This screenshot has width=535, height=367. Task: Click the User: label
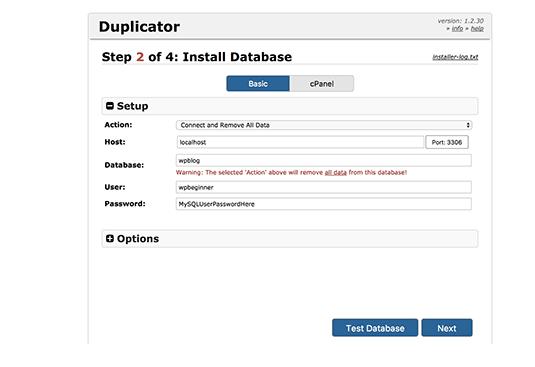(x=115, y=187)
